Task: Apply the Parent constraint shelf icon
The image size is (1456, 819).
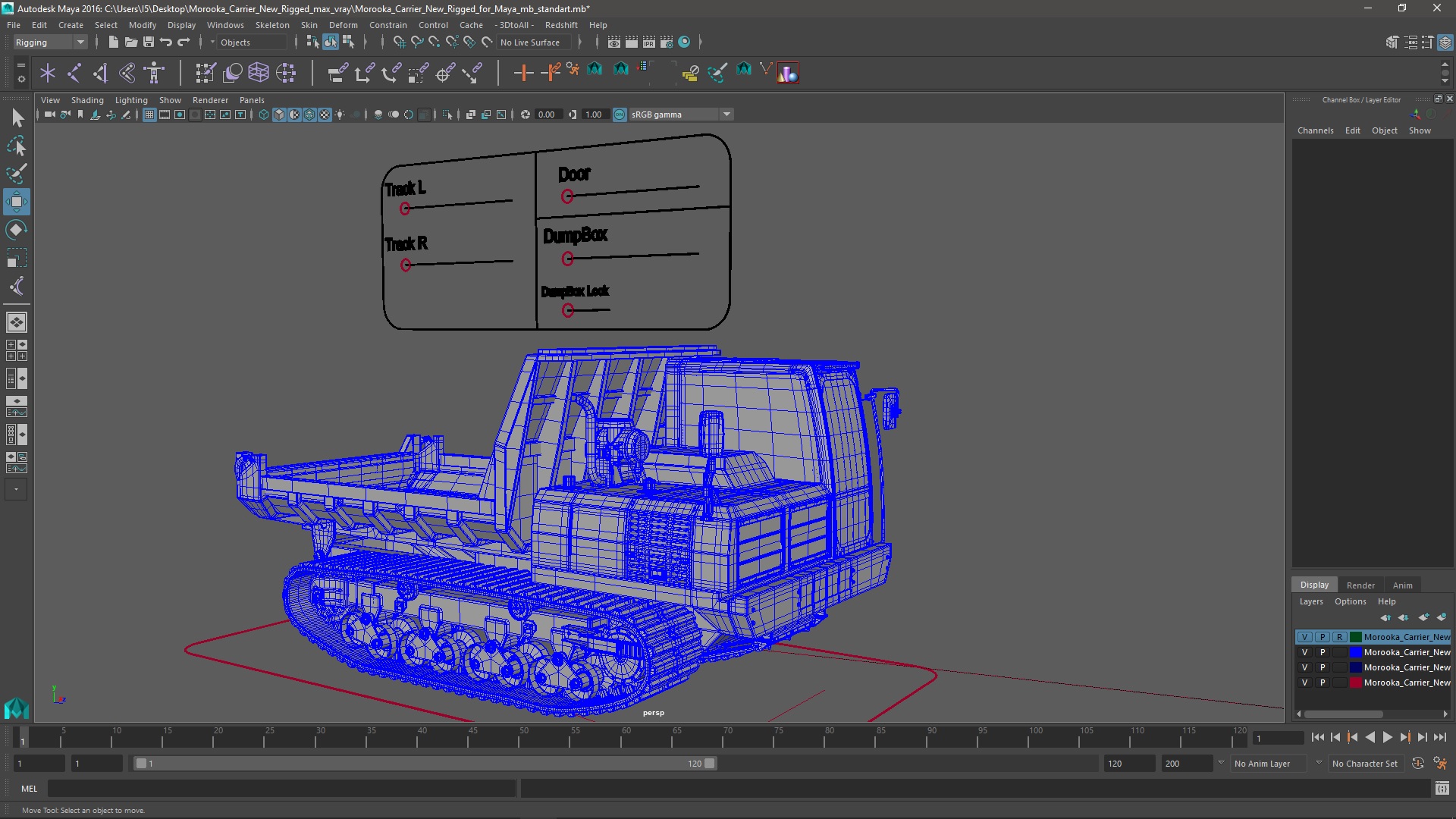Action: coord(337,73)
